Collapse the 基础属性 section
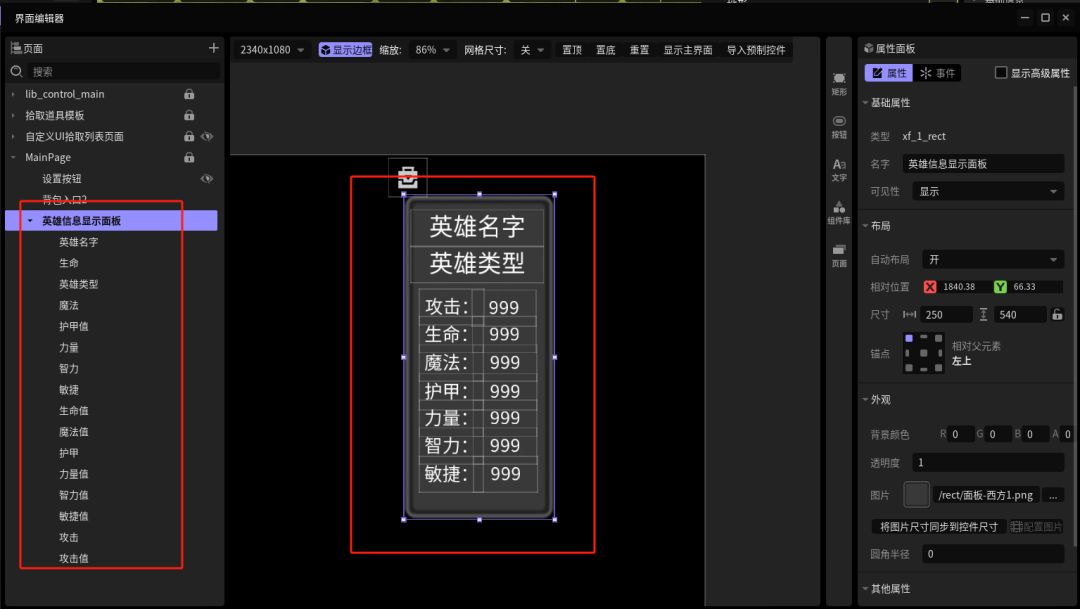Screen dimensions: 1080x609 [x=865, y=103]
